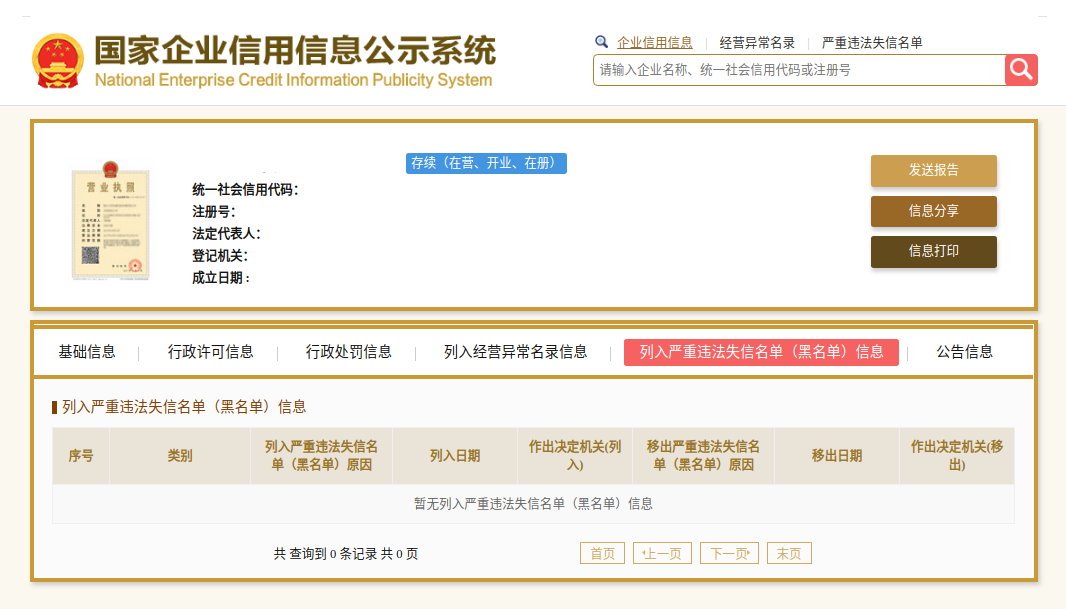
Task: Click the 上一页 pagination button
Action: pos(662,553)
